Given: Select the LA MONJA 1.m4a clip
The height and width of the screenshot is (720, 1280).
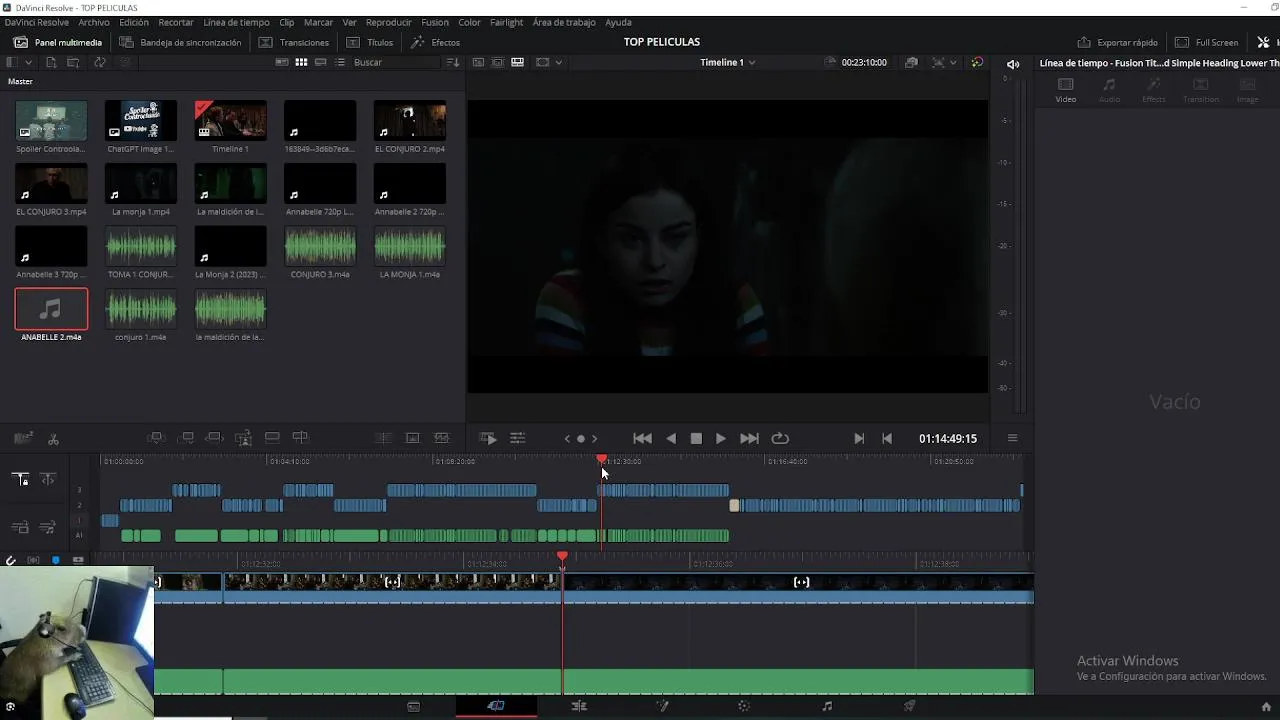Looking at the screenshot, I should pos(410,252).
